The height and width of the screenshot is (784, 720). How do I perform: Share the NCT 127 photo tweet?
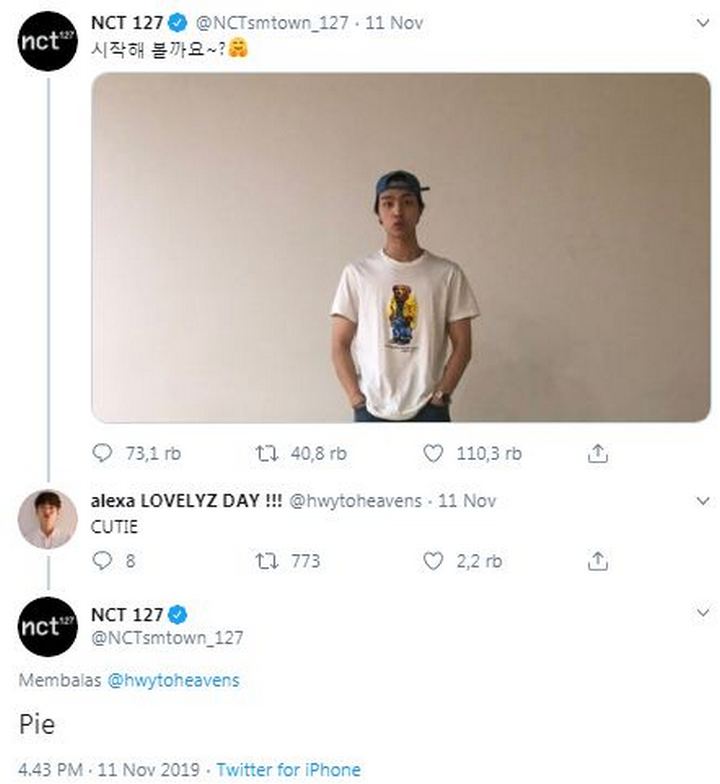point(597,453)
